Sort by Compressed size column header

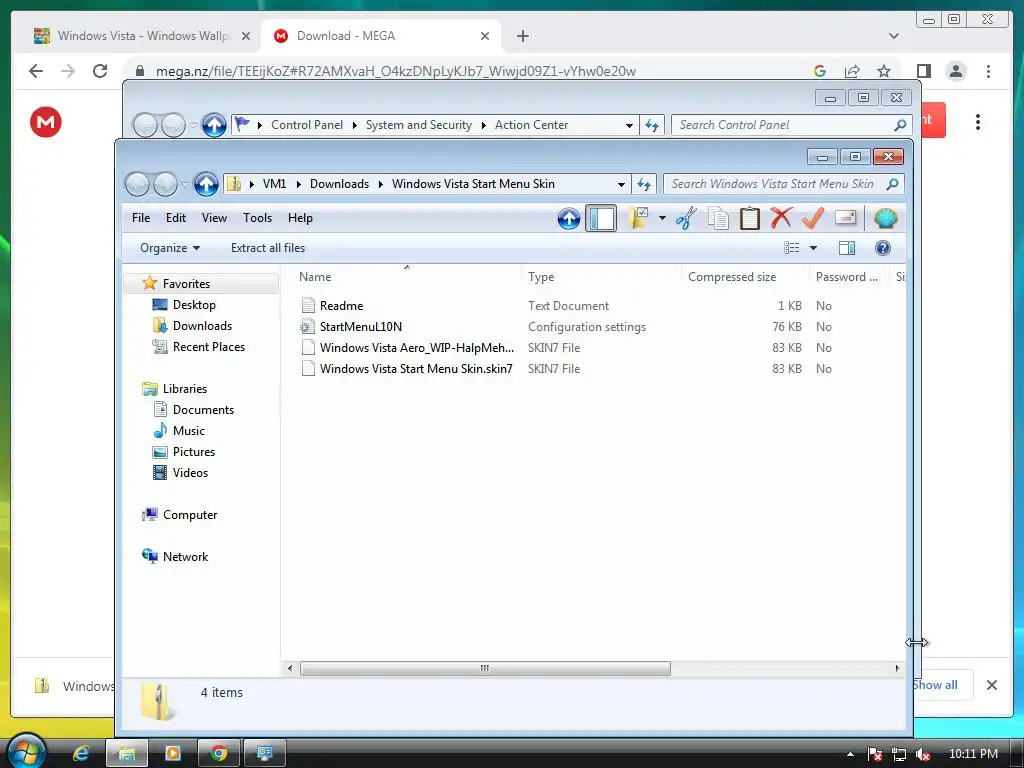pyautogui.click(x=744, y=277)
